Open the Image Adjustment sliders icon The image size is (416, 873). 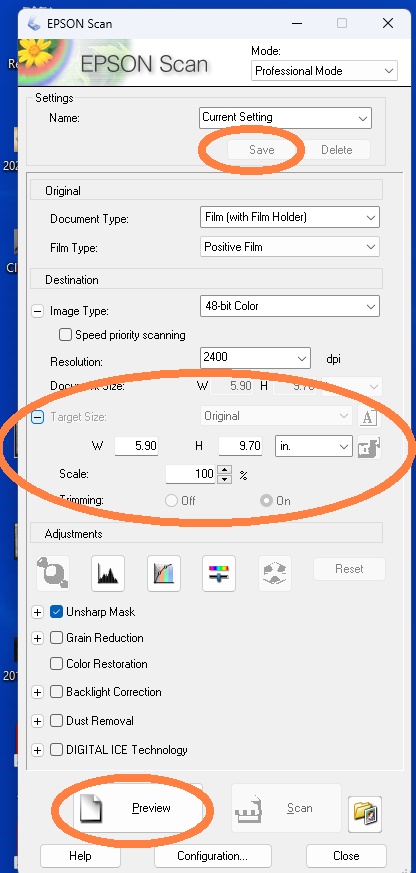pyautogui.click(x=219, y=573)
